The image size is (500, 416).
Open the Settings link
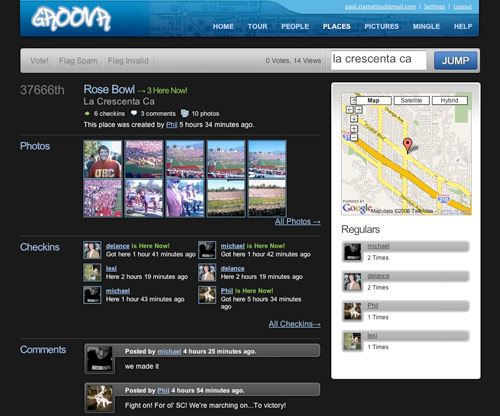tap(434, 7)
